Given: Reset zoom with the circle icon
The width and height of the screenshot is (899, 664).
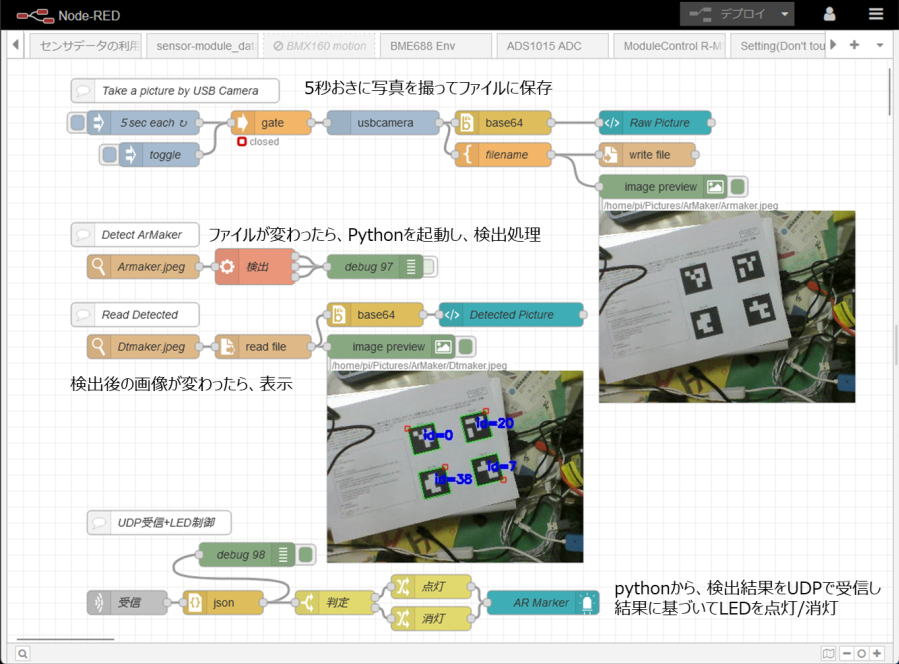Looking at the screenshot, I should pos(861,653).
